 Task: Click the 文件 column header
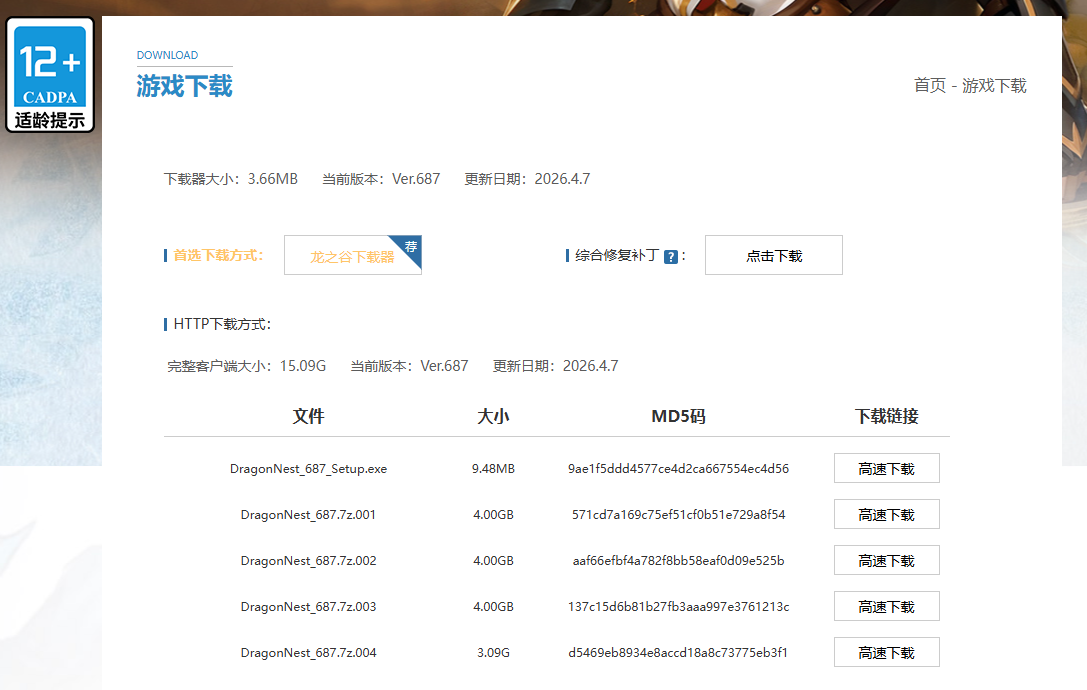click(x=308, y=416)
